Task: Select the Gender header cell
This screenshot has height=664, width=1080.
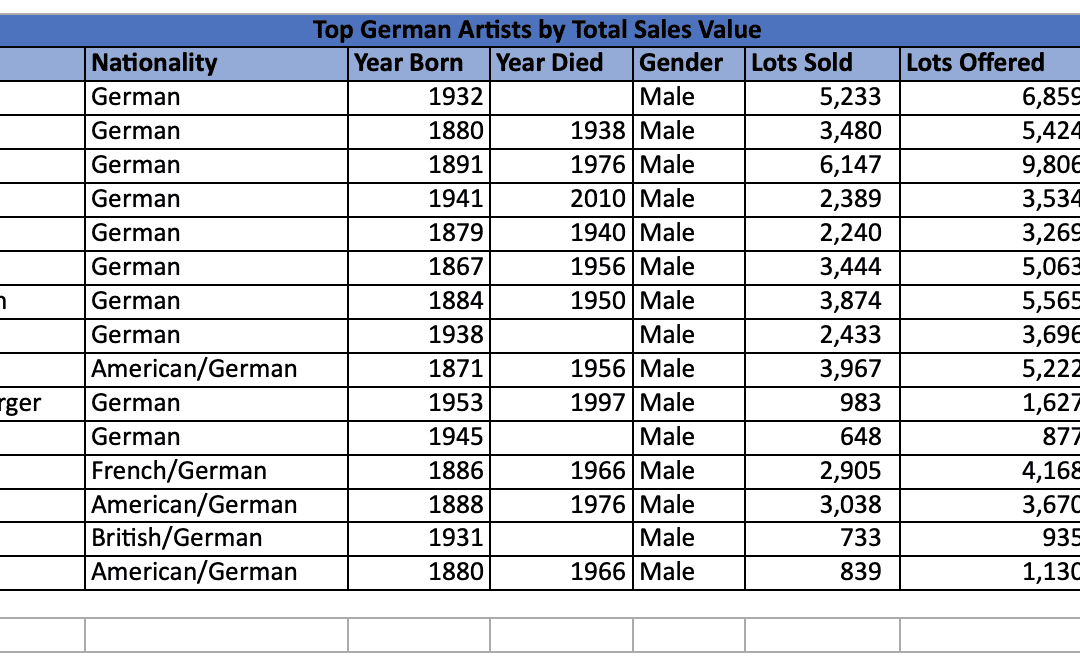Action: click(x=689, y=63)
